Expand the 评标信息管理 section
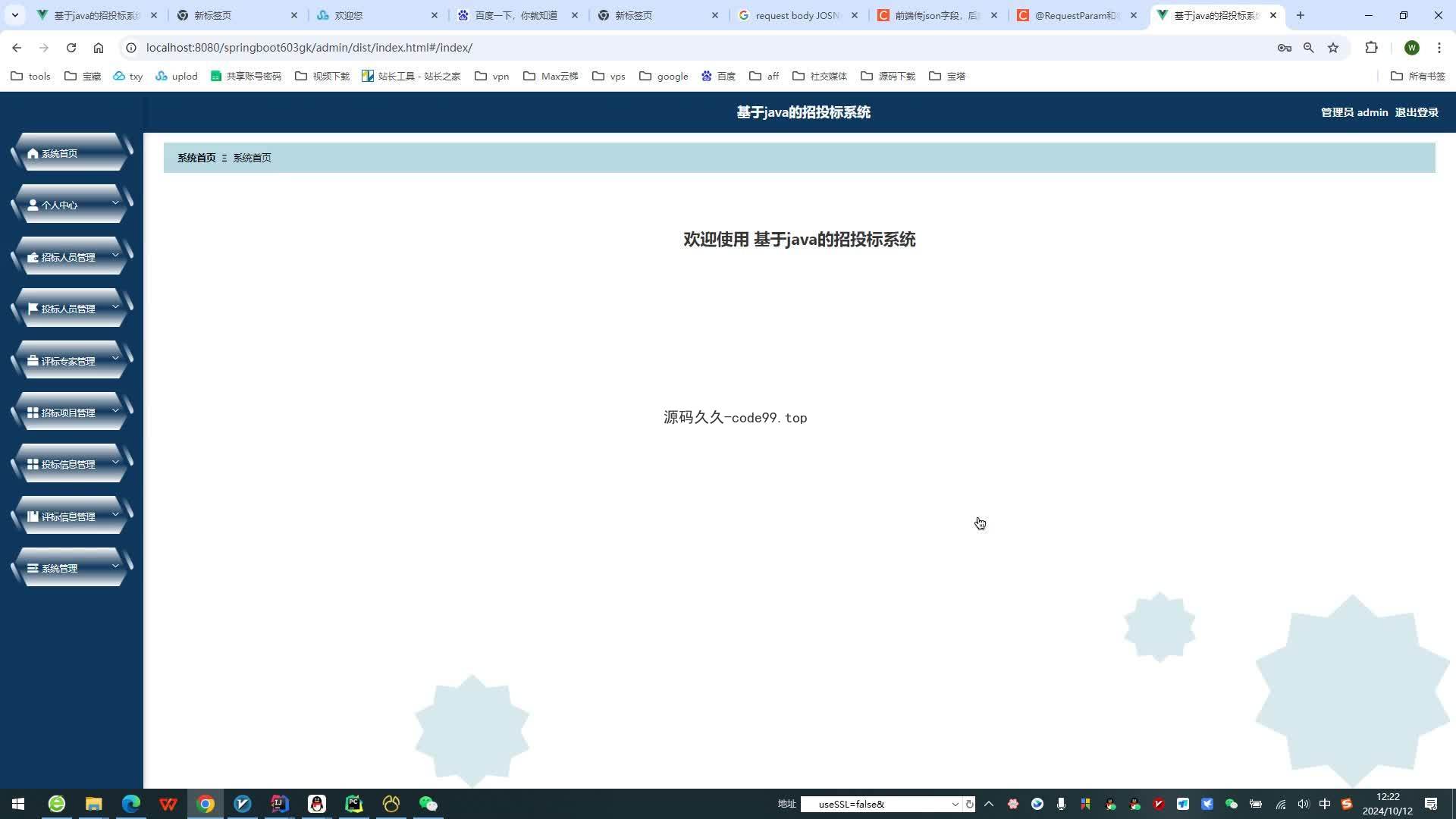 (x=72, y=516)
